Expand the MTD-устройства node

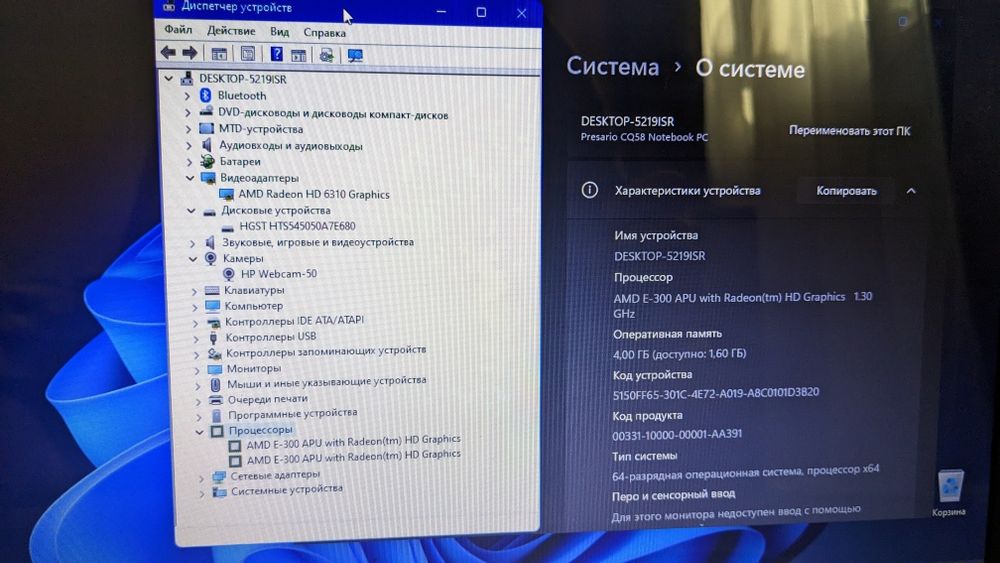[x=188, y=129]
